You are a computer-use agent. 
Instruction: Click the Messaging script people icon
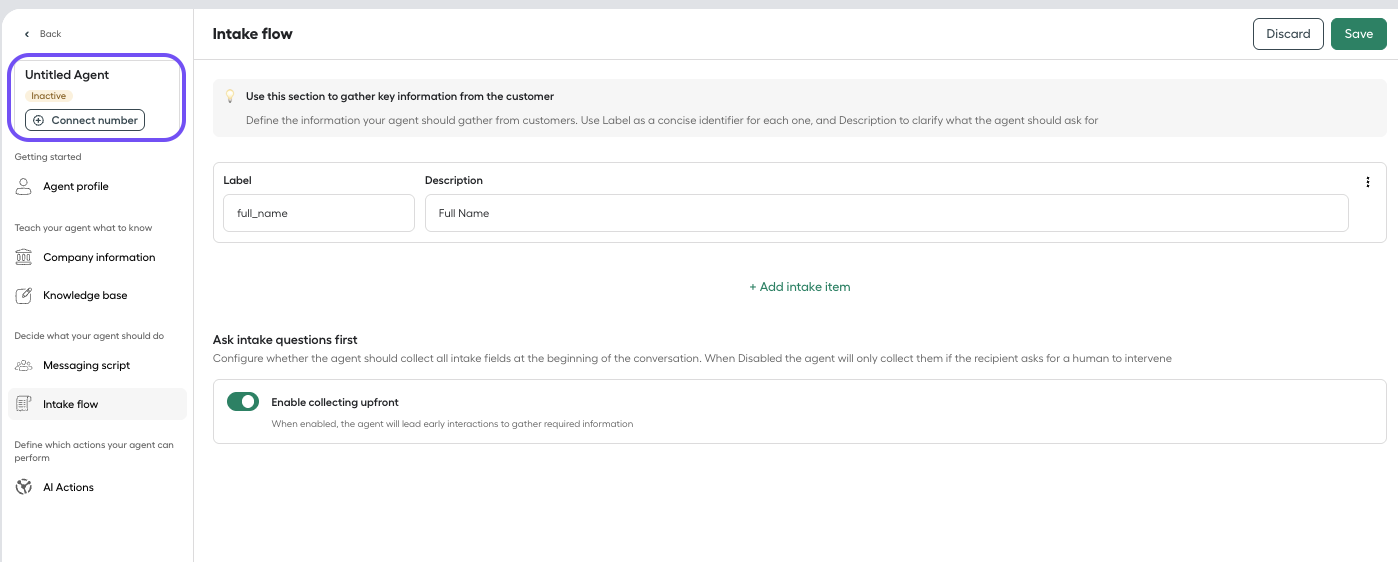point(24,366)
